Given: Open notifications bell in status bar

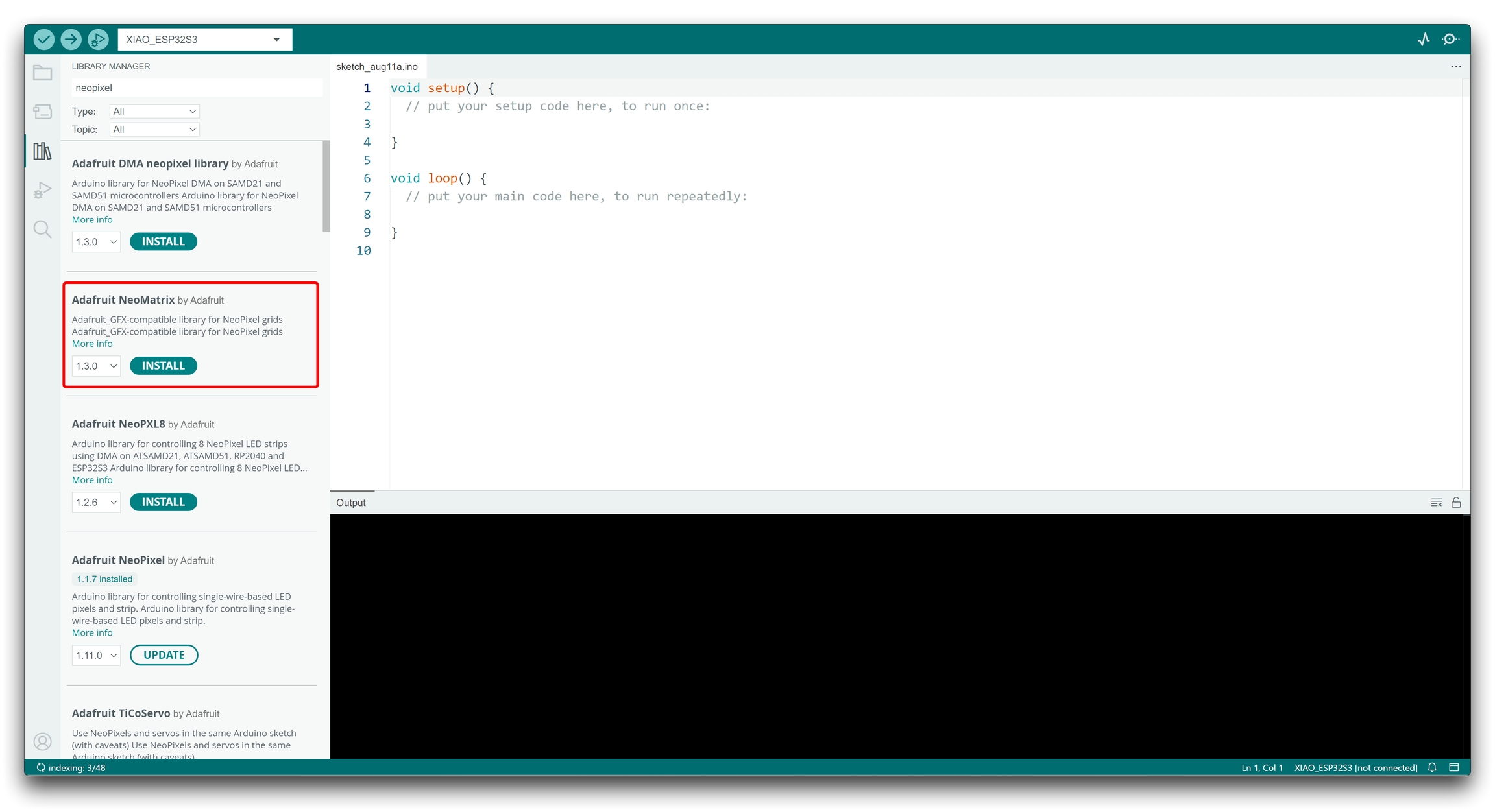Looking at the screenshot, I should (x=1432, y=768).
